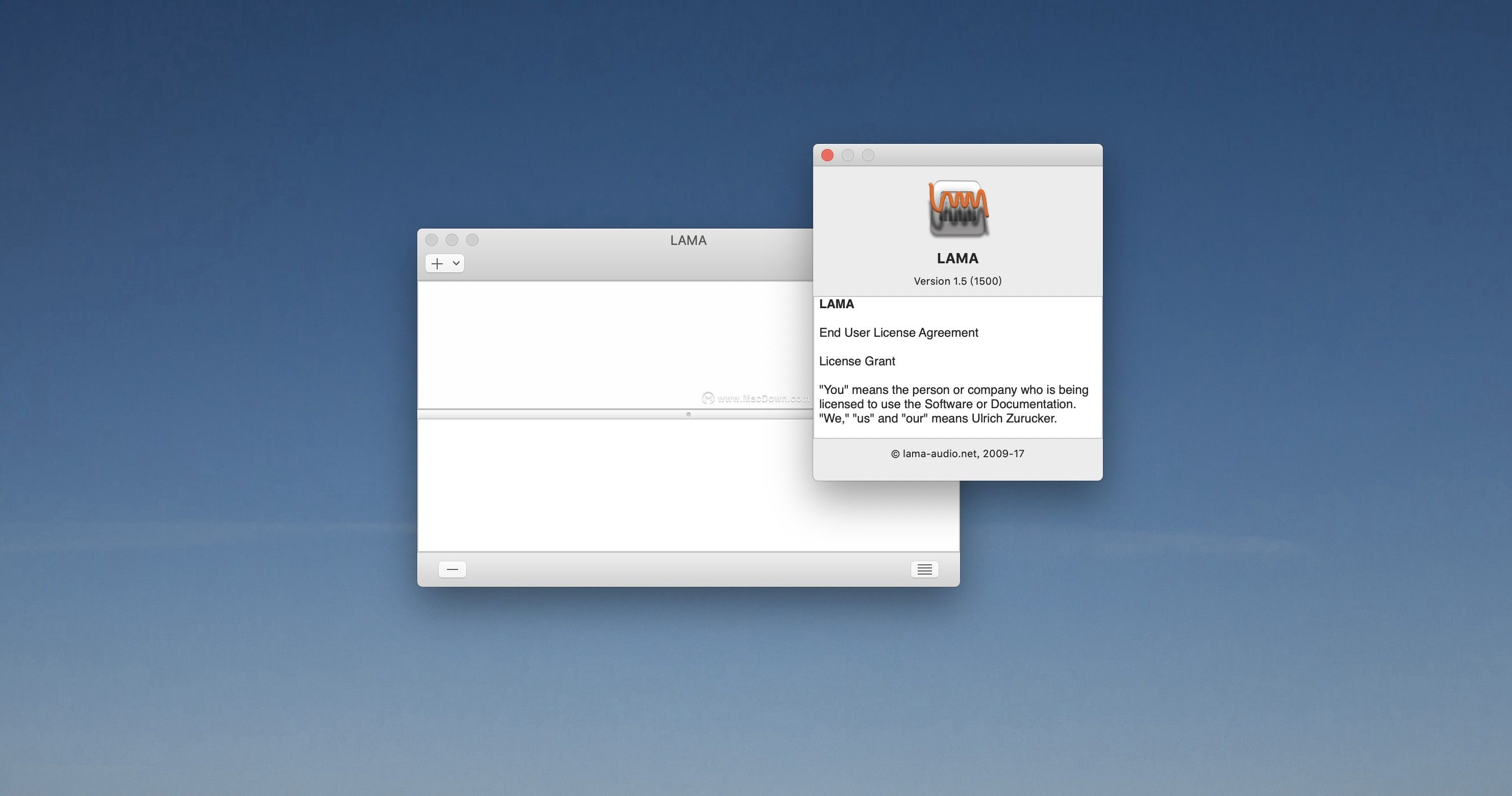The image size is (1512, 796).
Task: Toggle the list view button at bottom right
Action: (924, 569)
